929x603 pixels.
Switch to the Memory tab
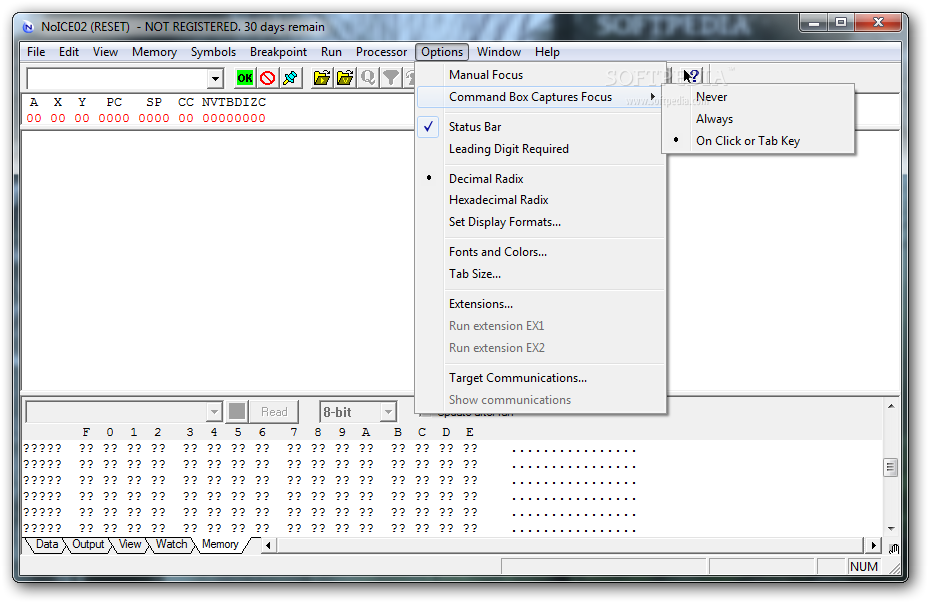click(x=220, y=544)
